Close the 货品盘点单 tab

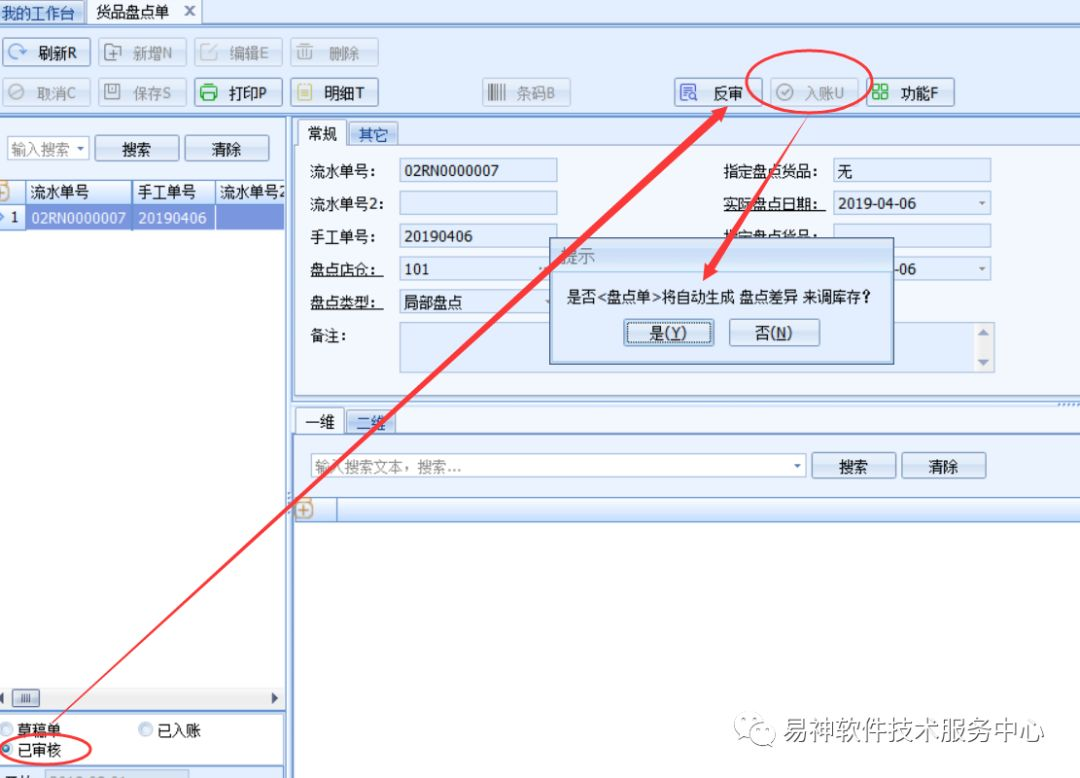coord(190,11)
